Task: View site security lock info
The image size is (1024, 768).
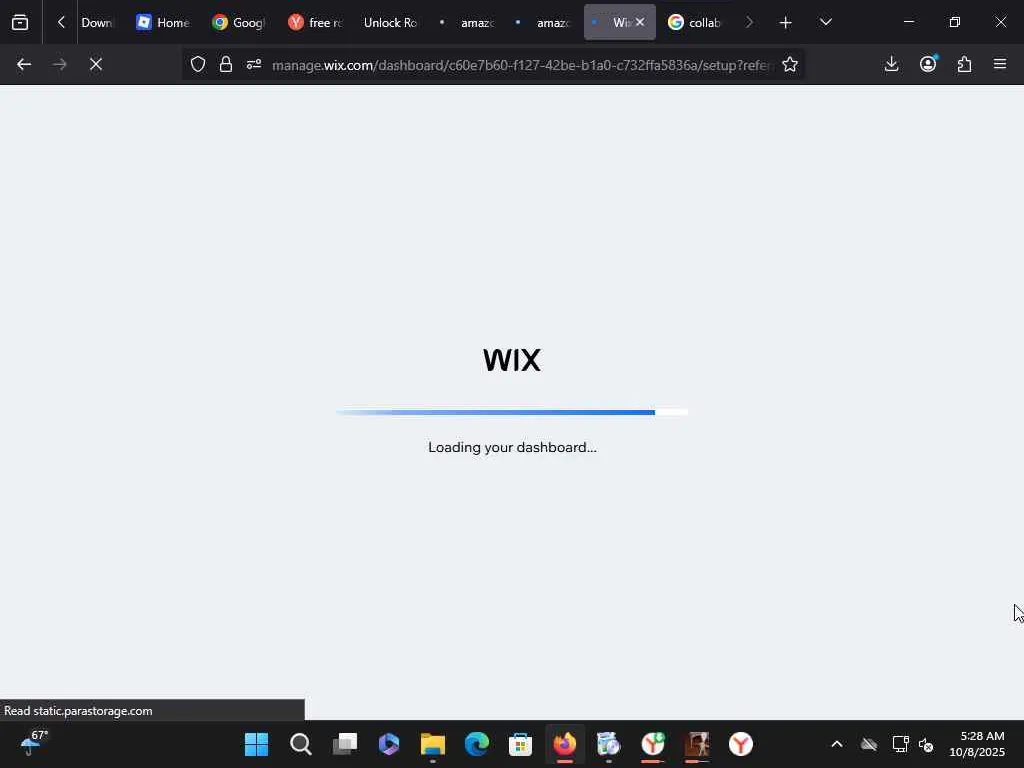Action: click(226, 64)
